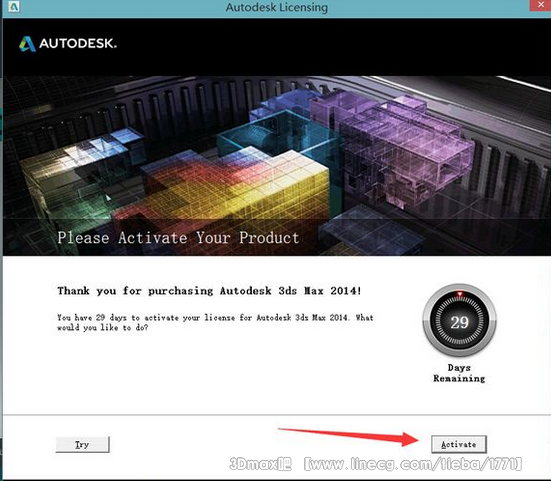Click the linecg.com watermark link text
This screenshot has height=481, width=551.
pyautogui.click(x=413, y=464)
